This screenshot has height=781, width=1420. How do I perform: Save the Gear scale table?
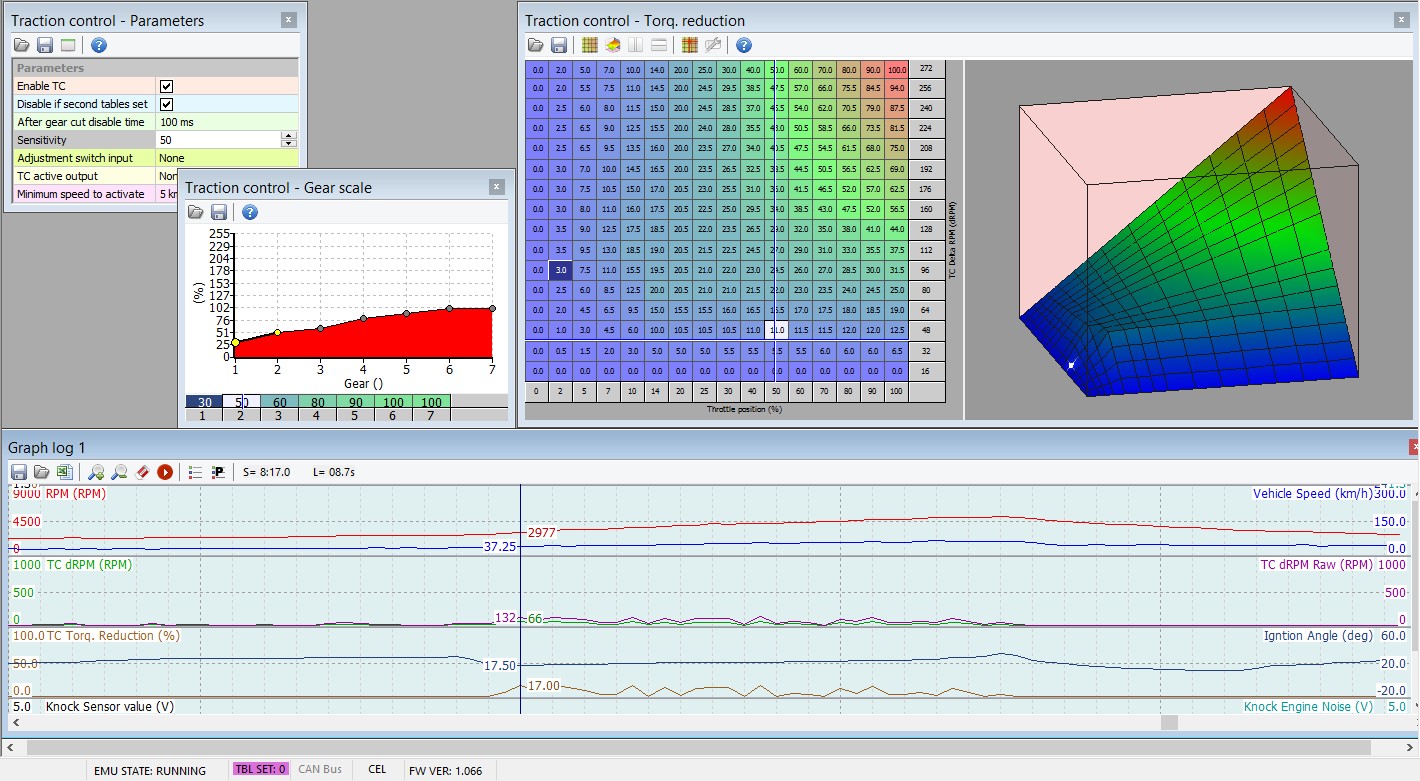tap(218, 212)
